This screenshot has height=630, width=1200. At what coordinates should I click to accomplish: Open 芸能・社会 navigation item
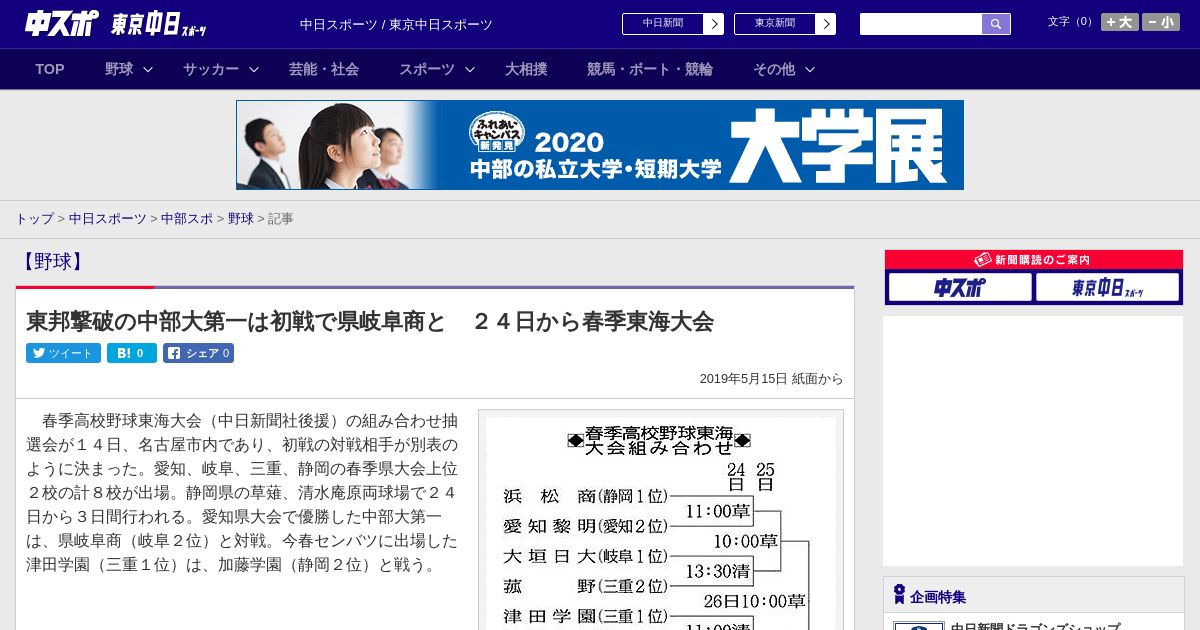[x=324, y=69]
